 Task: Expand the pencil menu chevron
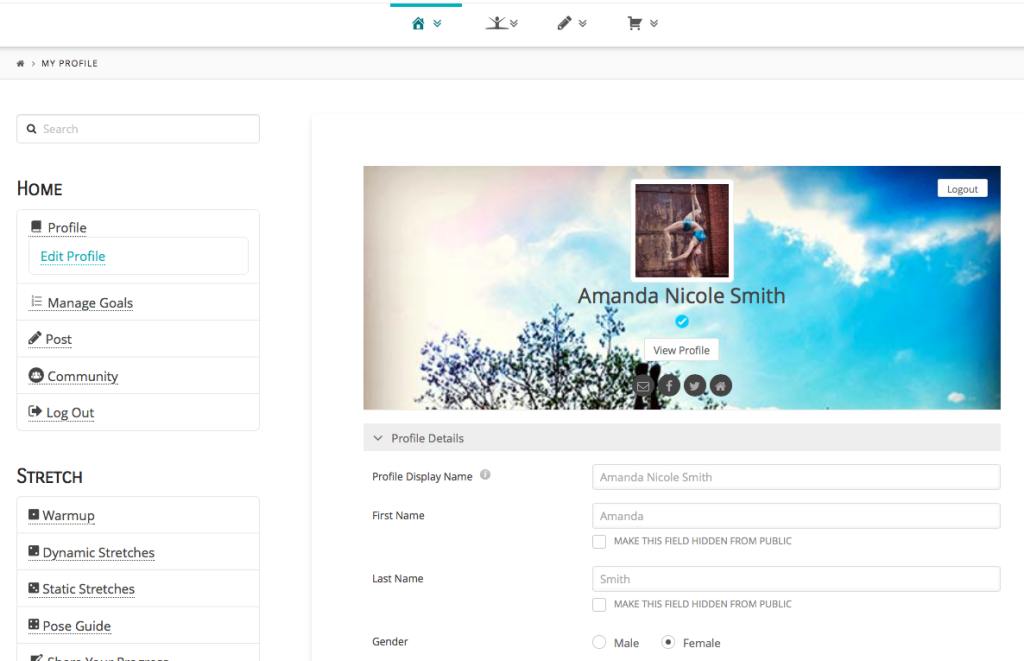(x=583, y=24)
